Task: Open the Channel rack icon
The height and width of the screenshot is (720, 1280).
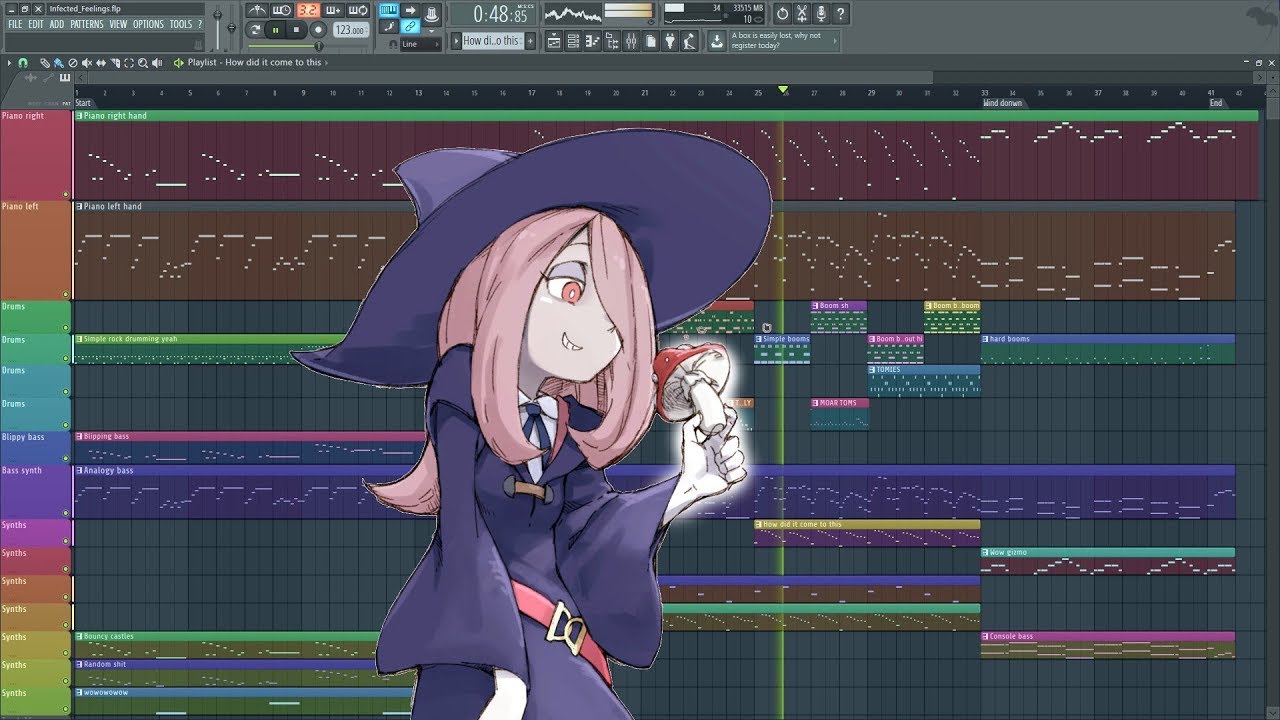Action: click(573, 41)
